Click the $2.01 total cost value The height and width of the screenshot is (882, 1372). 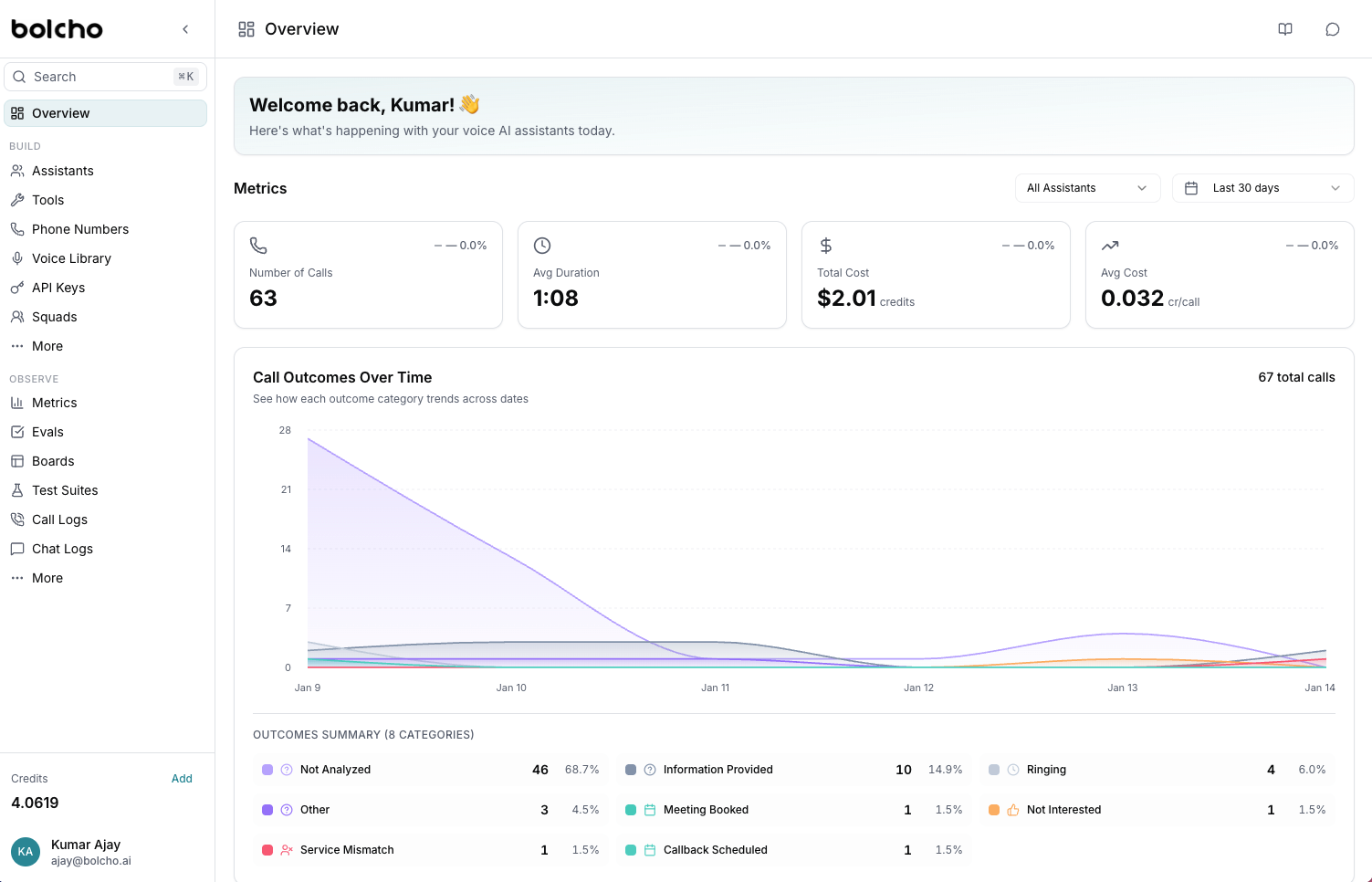point(846,299)
